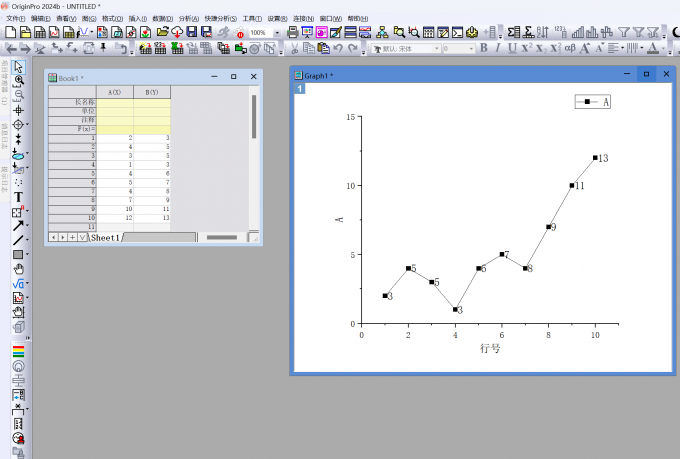The width and height of the screenshot is (680, 459).
Task: Select the Rectangle drawing tool
Action: [x=18, y=254]
